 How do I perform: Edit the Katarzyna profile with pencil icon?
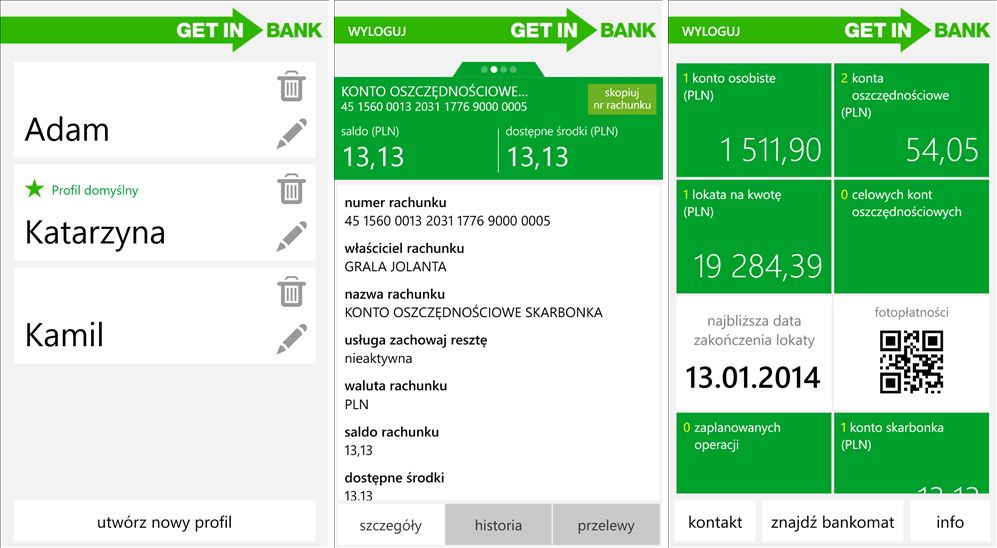pyautogui.click(x=291, y=236)
